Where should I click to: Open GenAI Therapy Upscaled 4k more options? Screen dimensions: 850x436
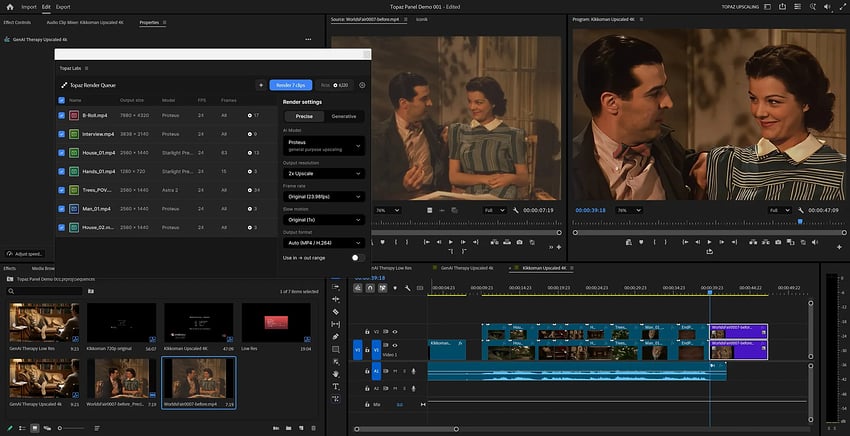coord(308,40)
